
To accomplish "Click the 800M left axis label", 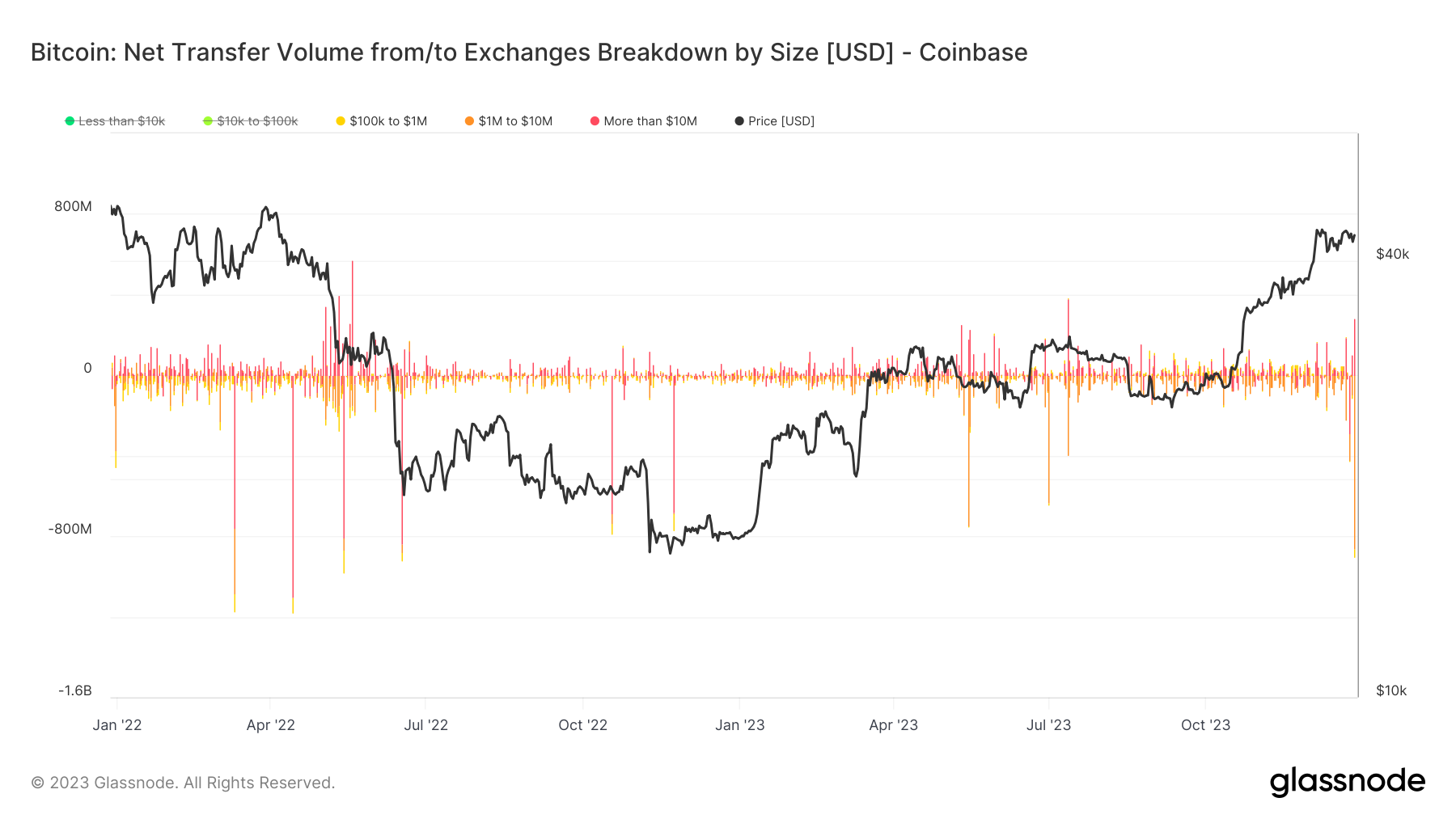I will pos(73,207).
